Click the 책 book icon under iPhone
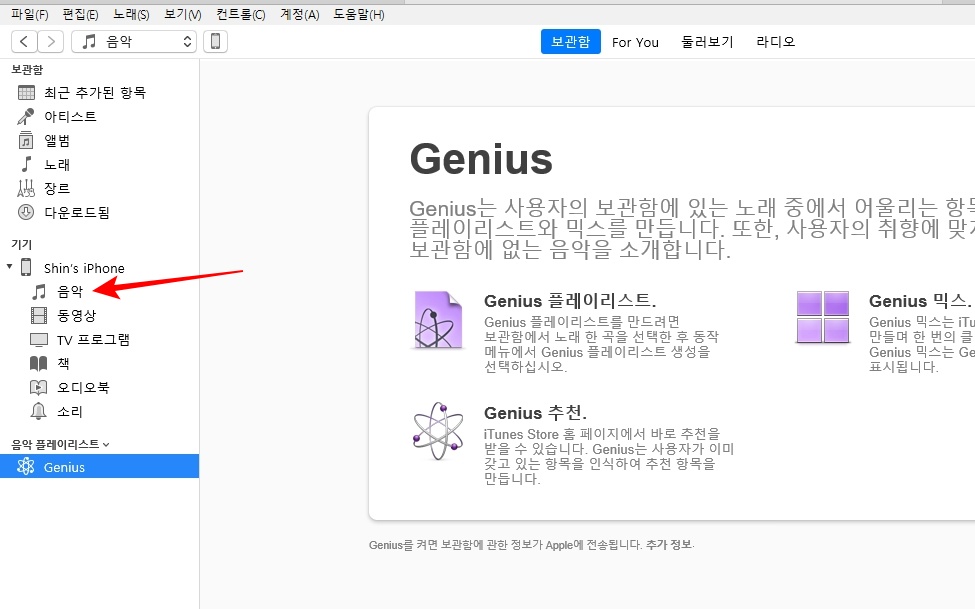 pyautogui.click(x=39, y=363)
